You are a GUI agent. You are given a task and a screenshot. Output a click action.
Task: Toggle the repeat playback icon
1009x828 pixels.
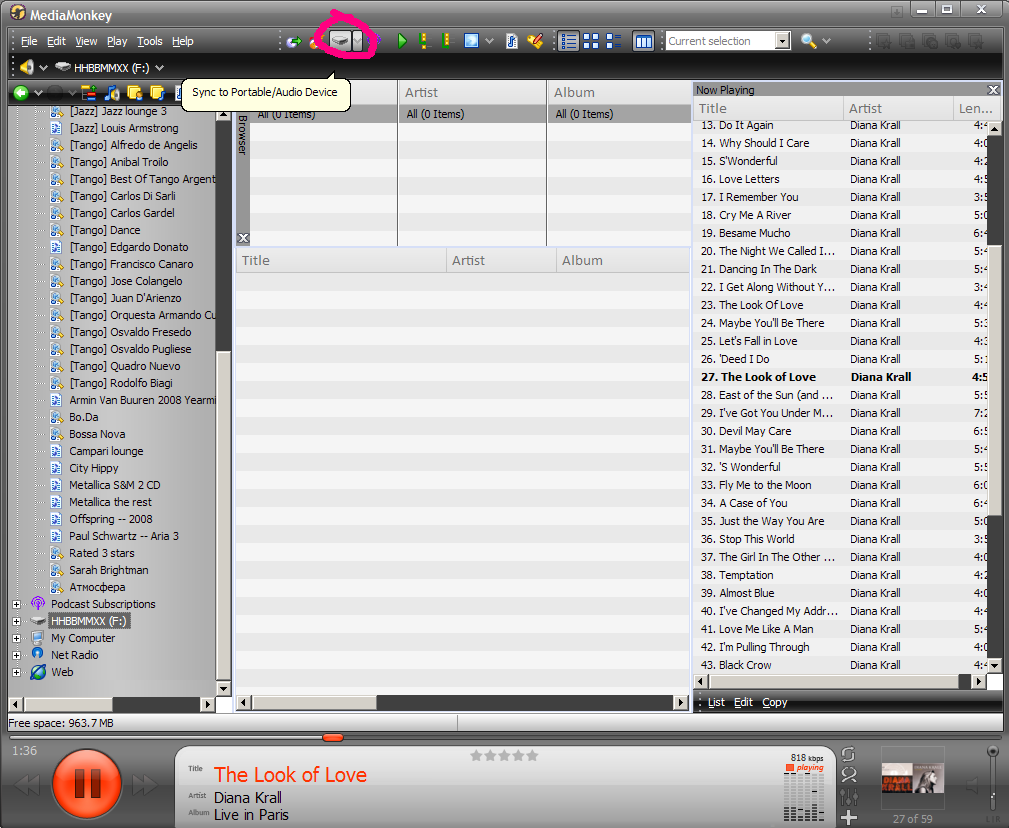[849, 754]
